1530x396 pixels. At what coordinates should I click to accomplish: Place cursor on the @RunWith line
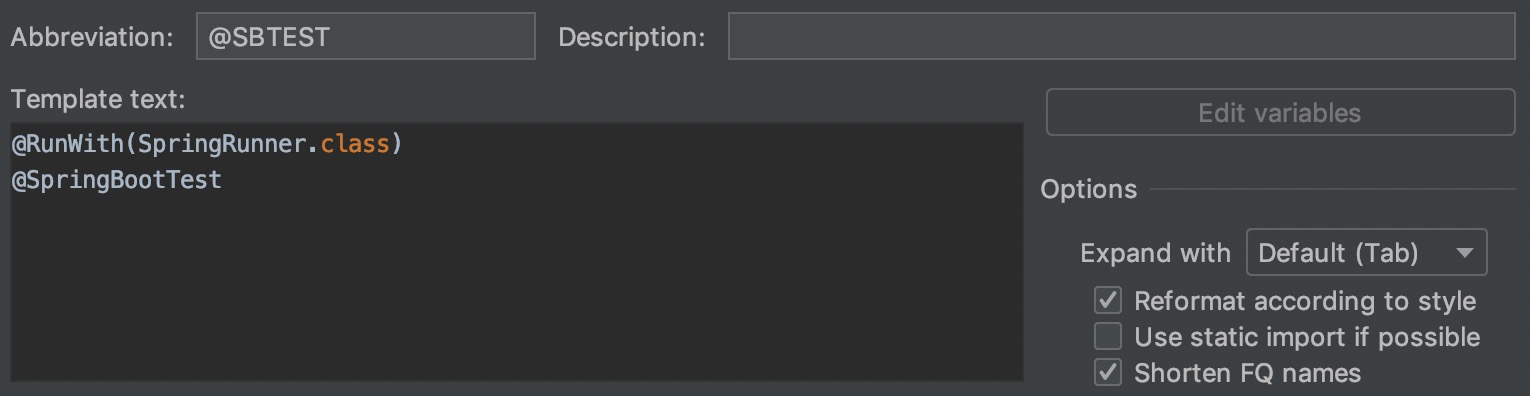[206, 144]
